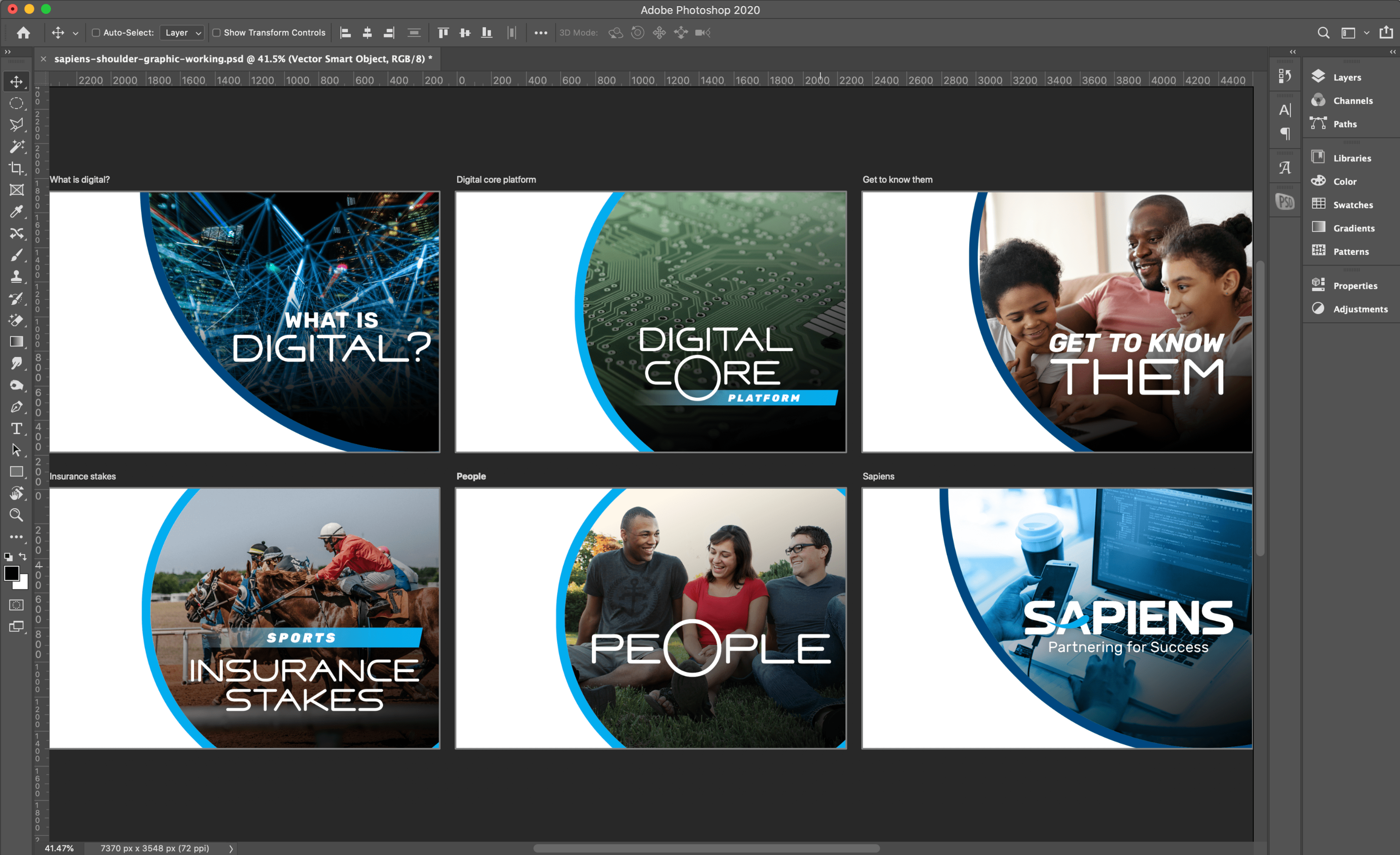Screen dimensions: 1400x855
Task: Open the status bar info arrow
Action: 231,849
